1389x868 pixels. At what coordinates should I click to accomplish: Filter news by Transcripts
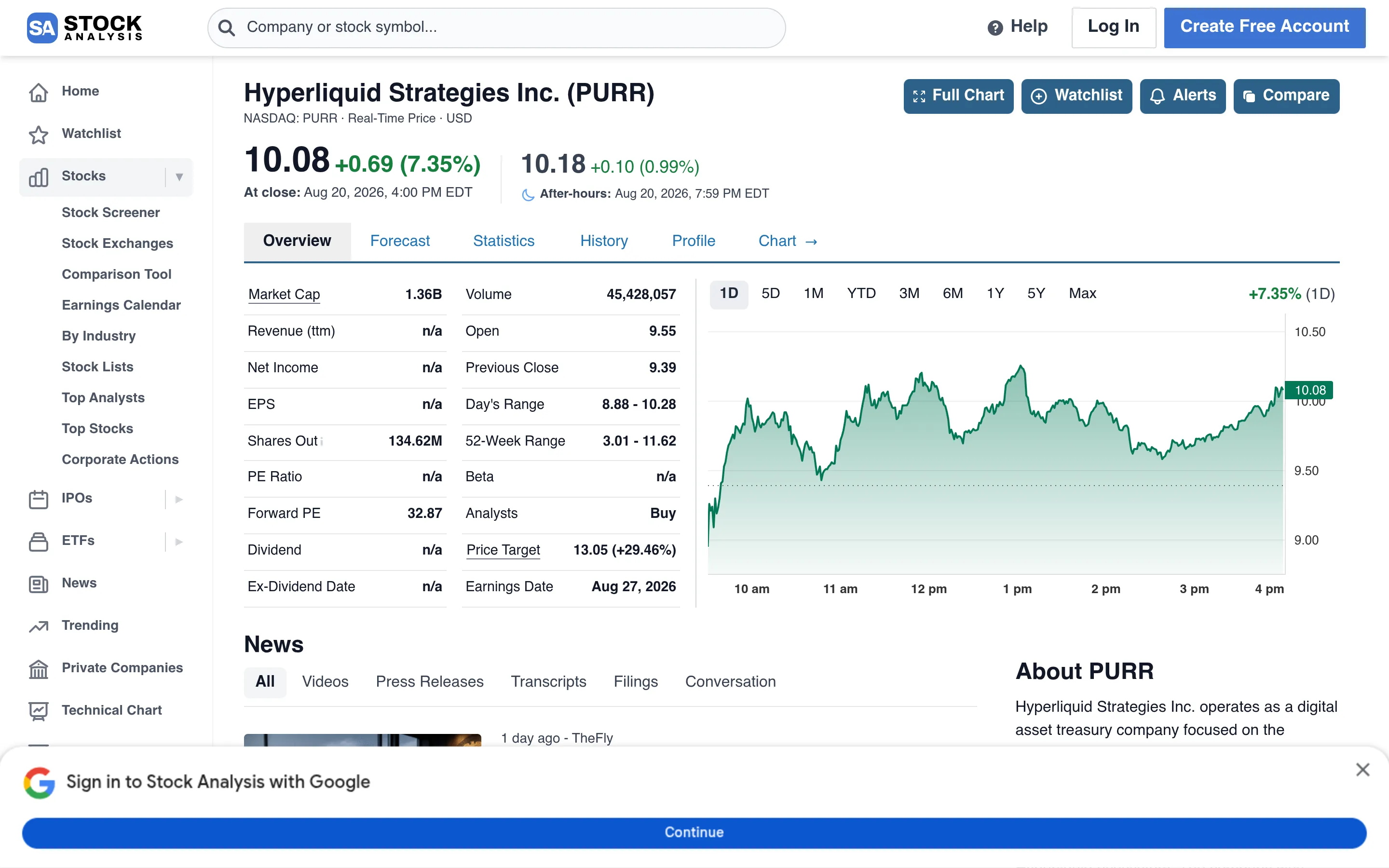(548, 682)
